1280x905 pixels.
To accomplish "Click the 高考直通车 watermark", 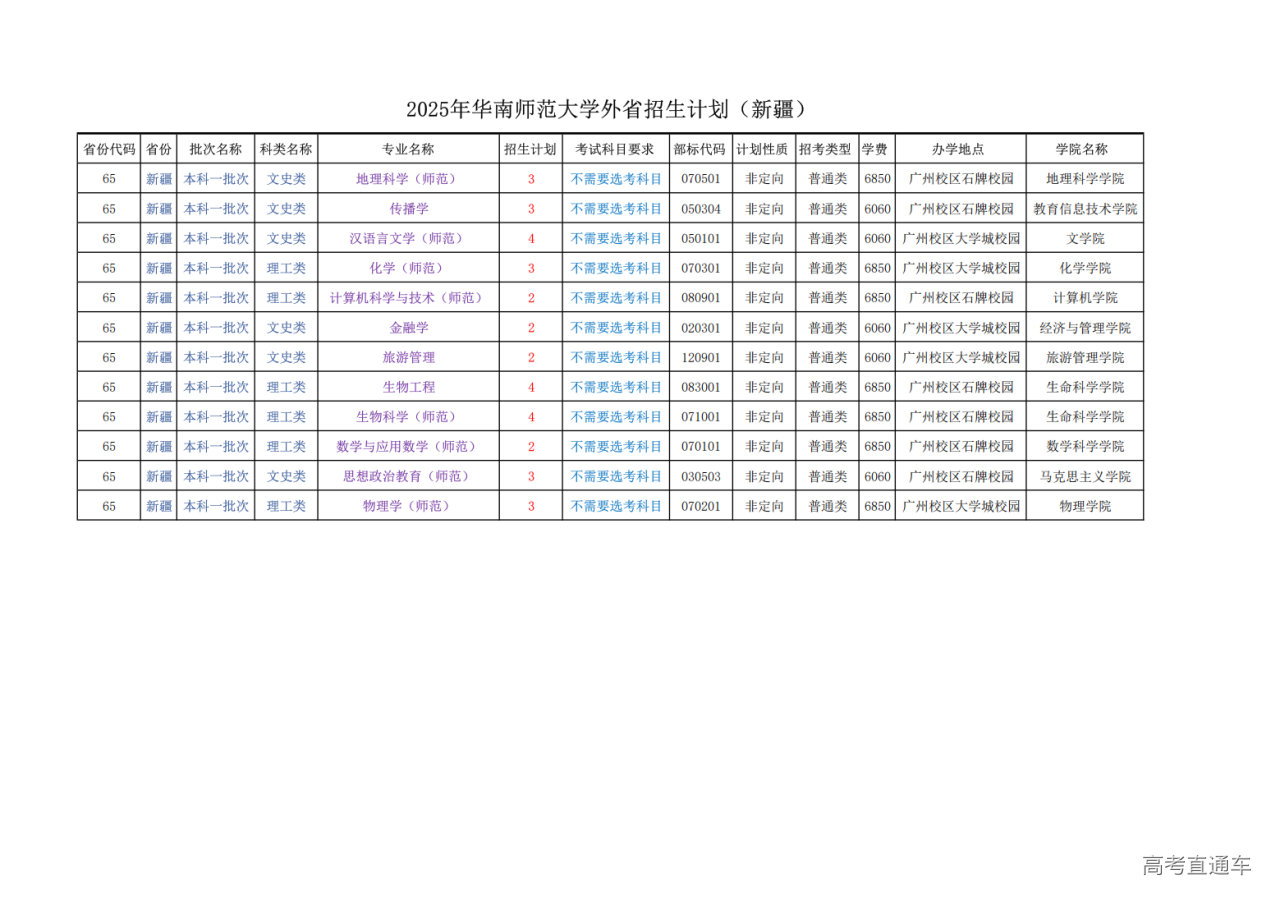I will pos(1196,866).
